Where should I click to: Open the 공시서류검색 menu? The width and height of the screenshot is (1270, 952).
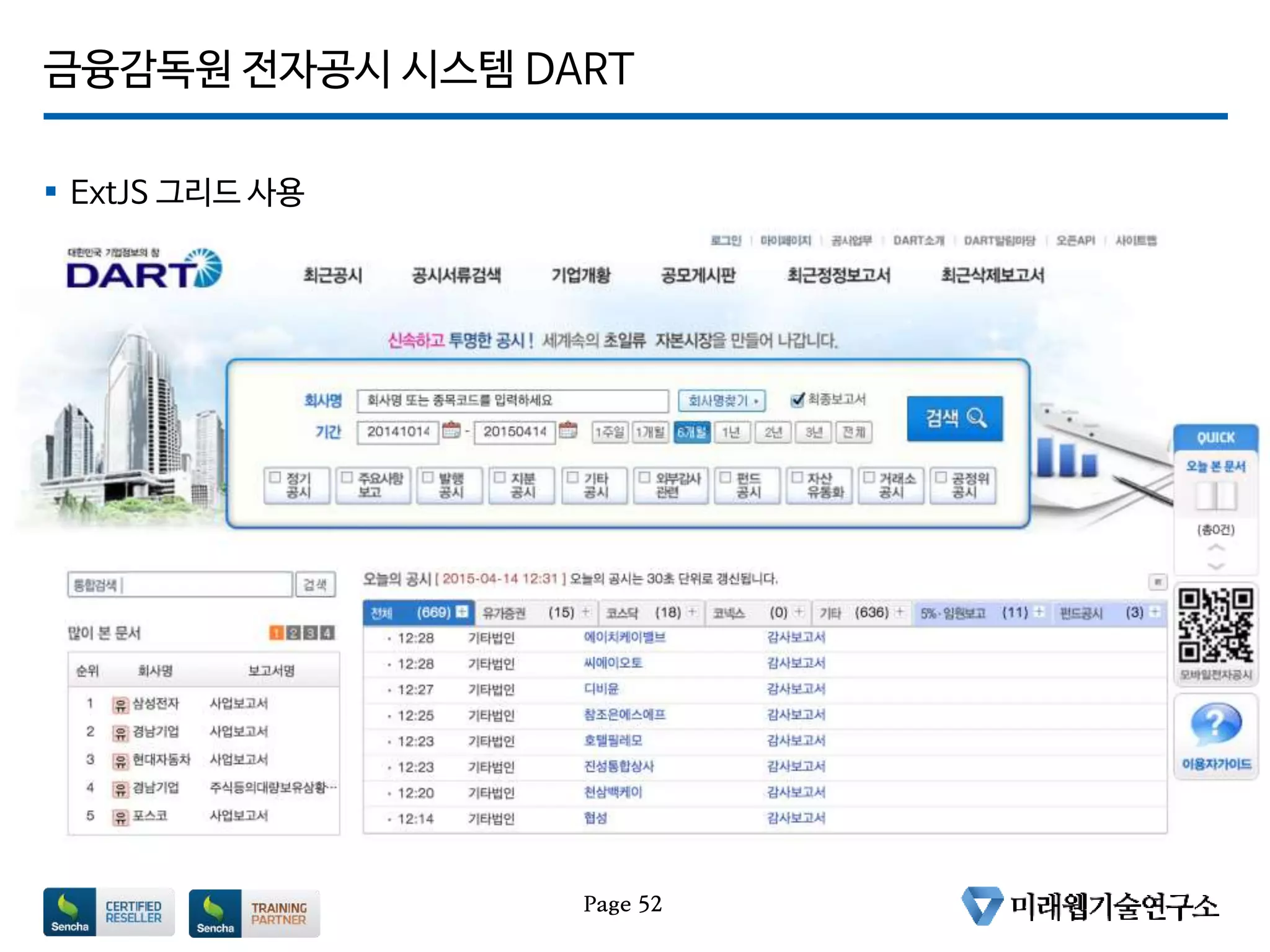tap(456, 275)
